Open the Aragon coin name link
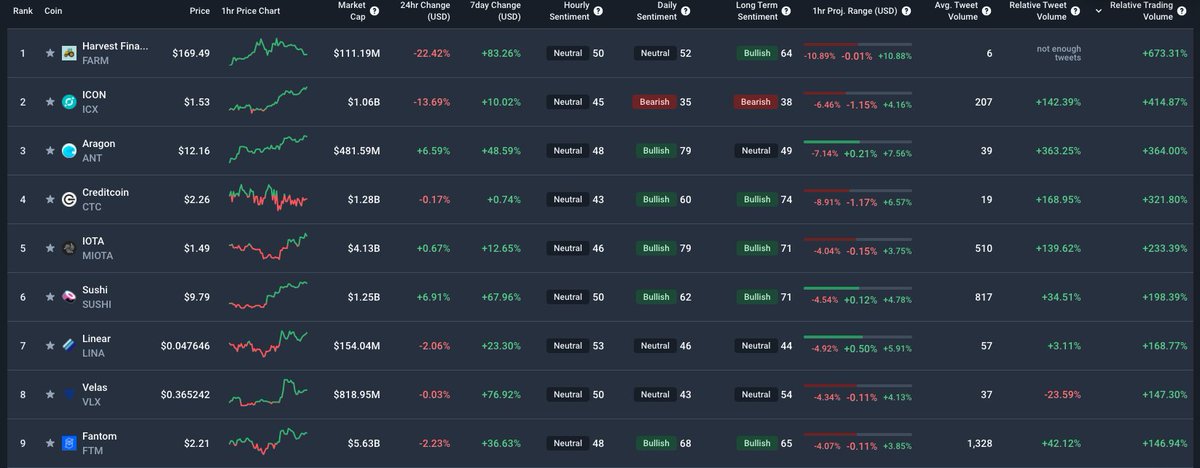Viewport: 1200px width, 468px height. (98, 143)
